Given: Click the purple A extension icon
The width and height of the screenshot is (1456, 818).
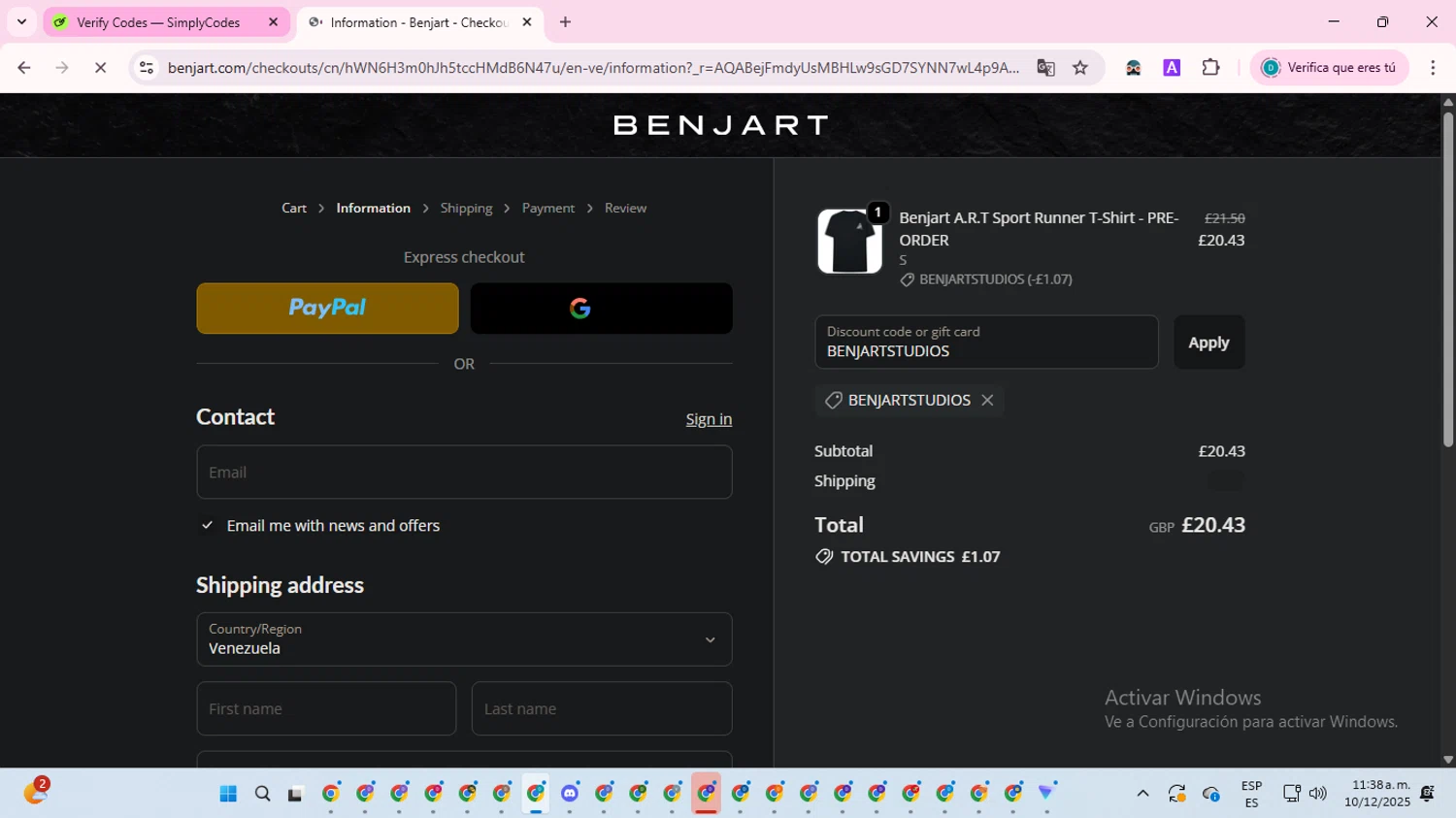Looking at the screenshot, I should click(1172, 68).
